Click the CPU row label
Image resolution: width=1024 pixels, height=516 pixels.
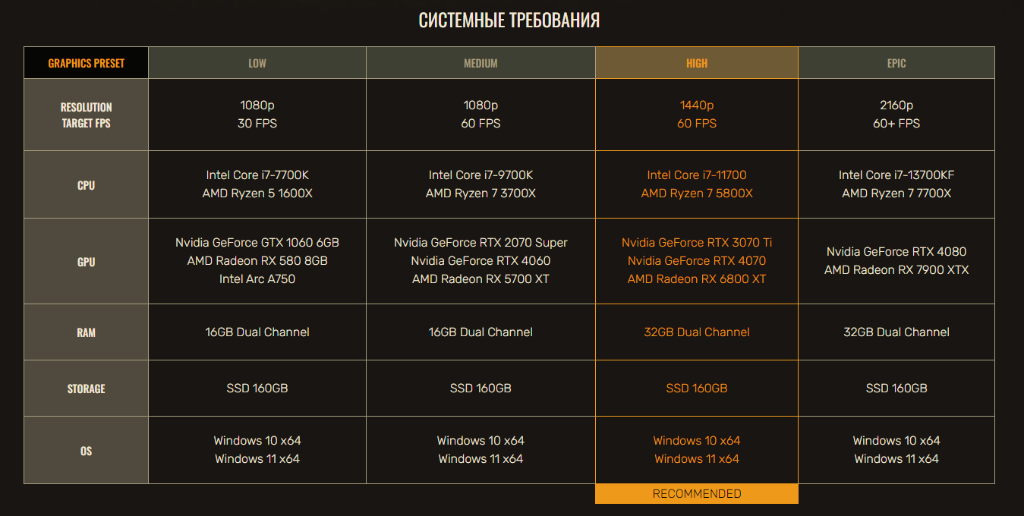point(86,185)
